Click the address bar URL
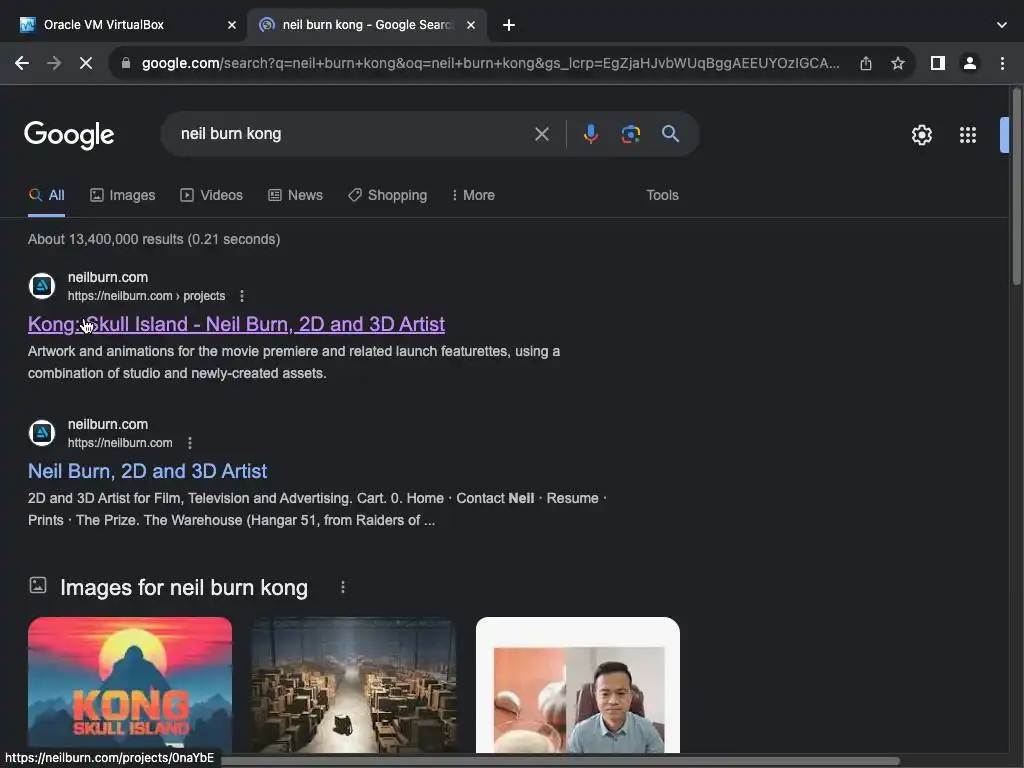 [x=490, y=63]
